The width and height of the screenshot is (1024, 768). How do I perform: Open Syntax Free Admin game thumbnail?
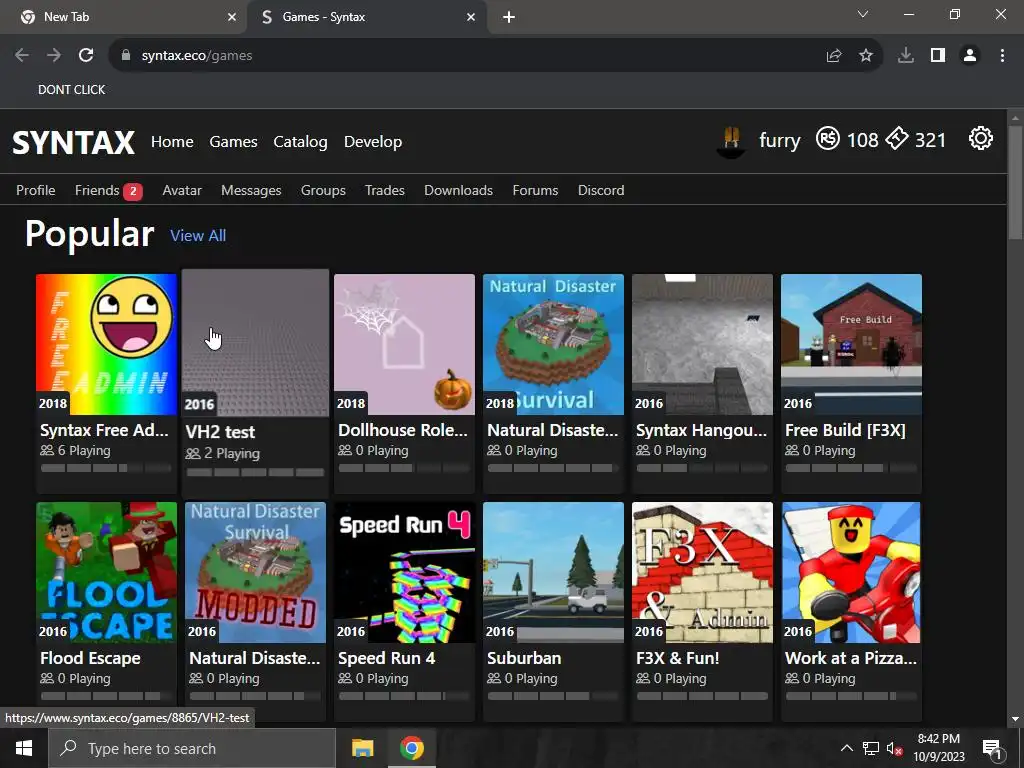pyautogui.click(x=106, y=344)
